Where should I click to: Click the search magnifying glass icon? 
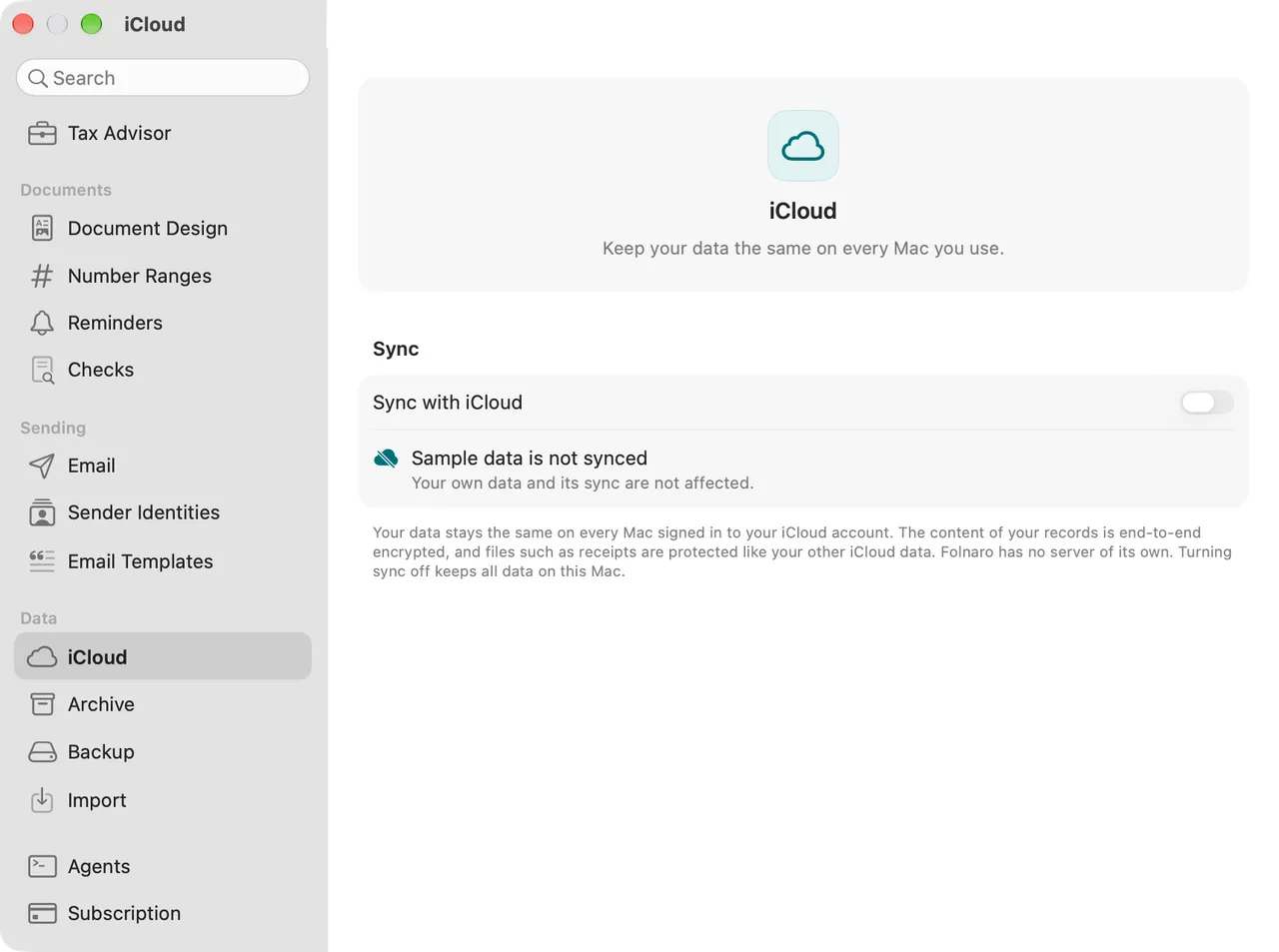[x=38, y=78]
